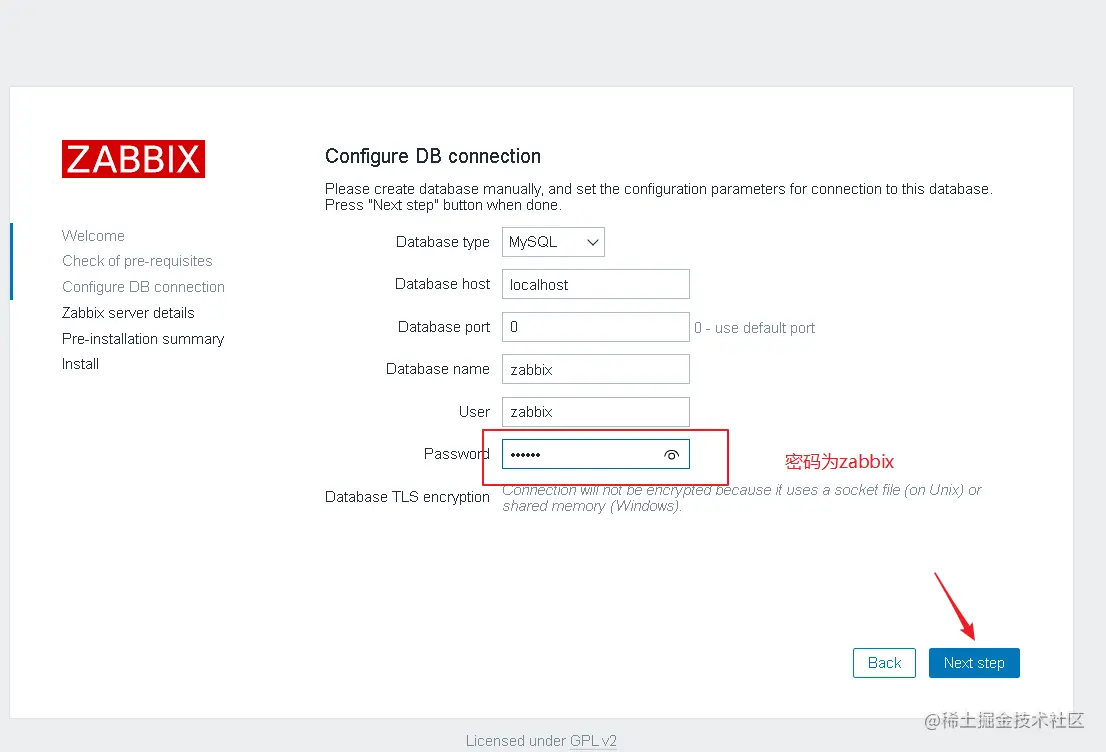Viewport: 1106px width, 752px height.
Task: Click the Back button
Action: tap(885, 663)
